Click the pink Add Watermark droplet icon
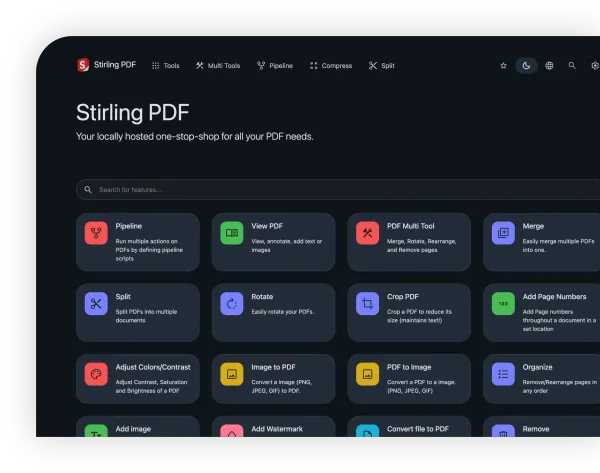Viewport: 600px width, 473px height. coord(232,431)
